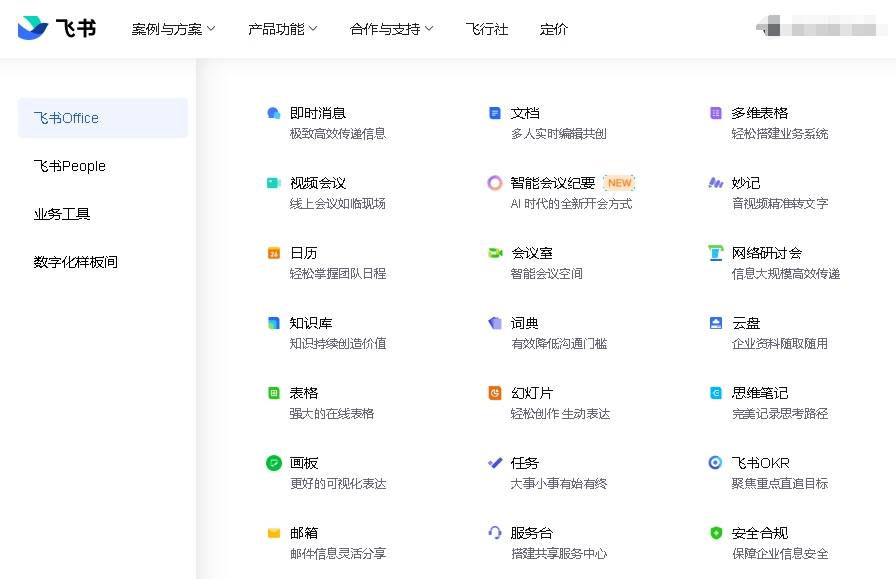Click the 多维表格 purple grid icon
This screenshot has width=896, height=579.
[x=715, y=113]
